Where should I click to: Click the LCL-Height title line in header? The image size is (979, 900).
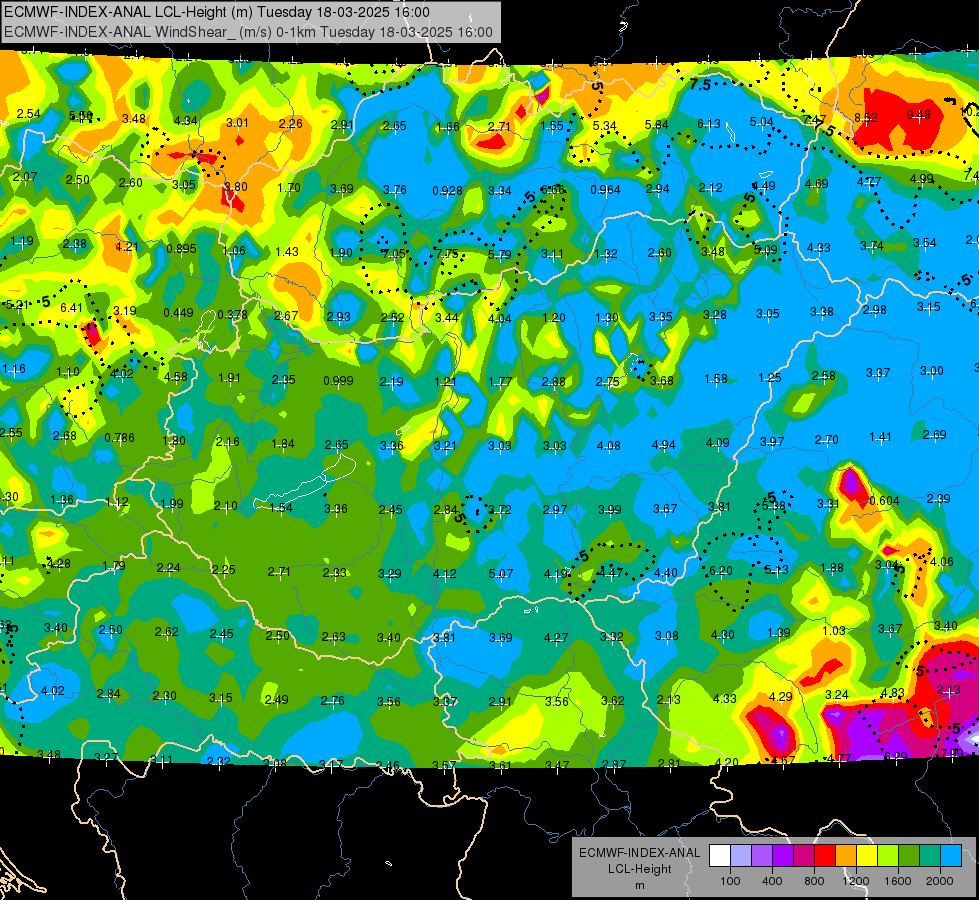point(217,12)
